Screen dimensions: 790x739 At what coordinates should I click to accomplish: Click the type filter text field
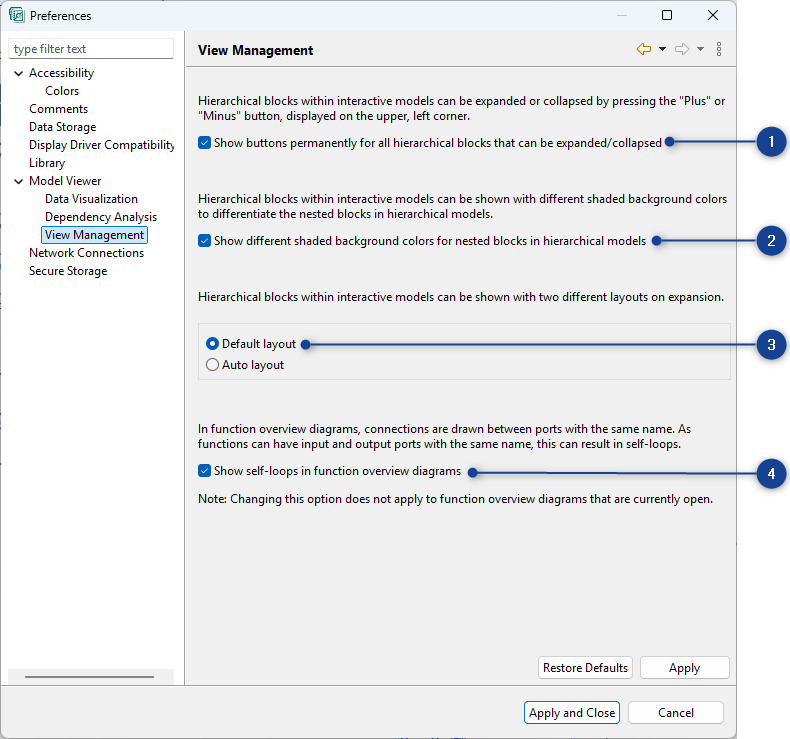pos(91,49)
